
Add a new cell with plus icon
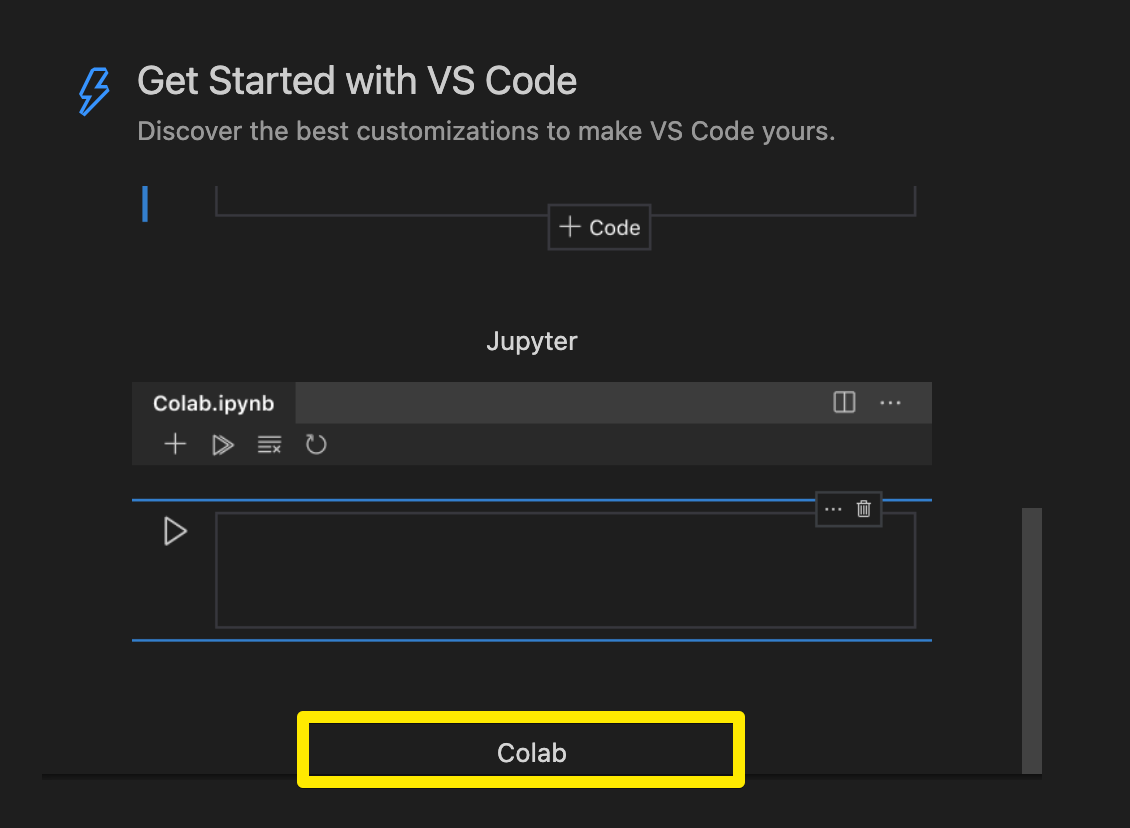pos(175,444)
